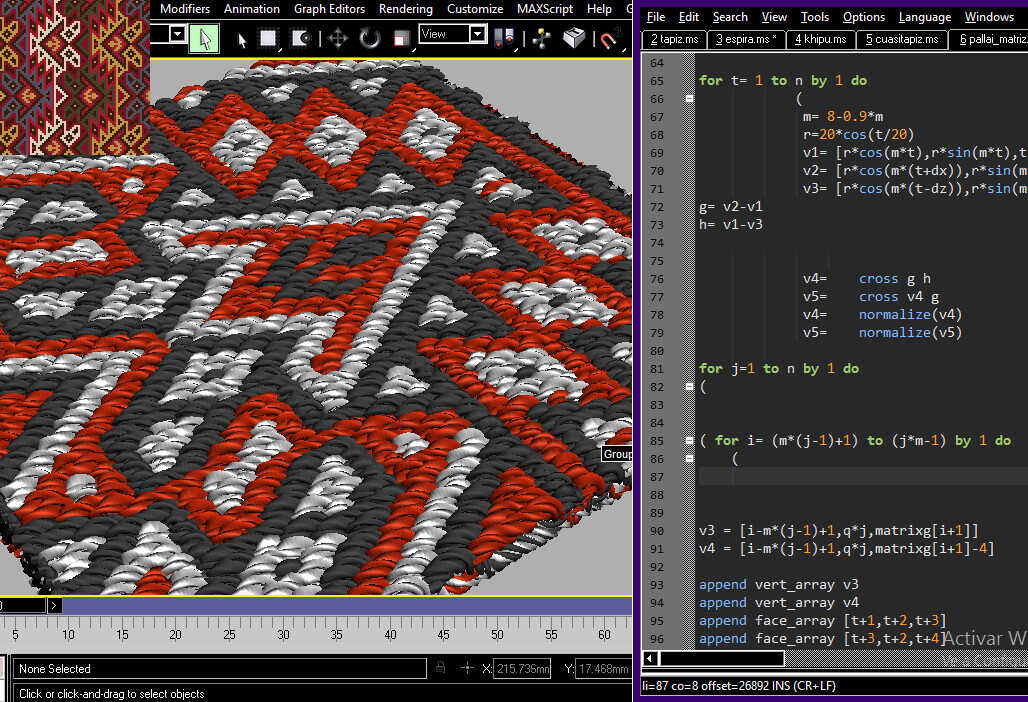Screen dimensions: 1028x702
Task: Choose the Rectangular Selection Region tool
Action: [268, 39]
